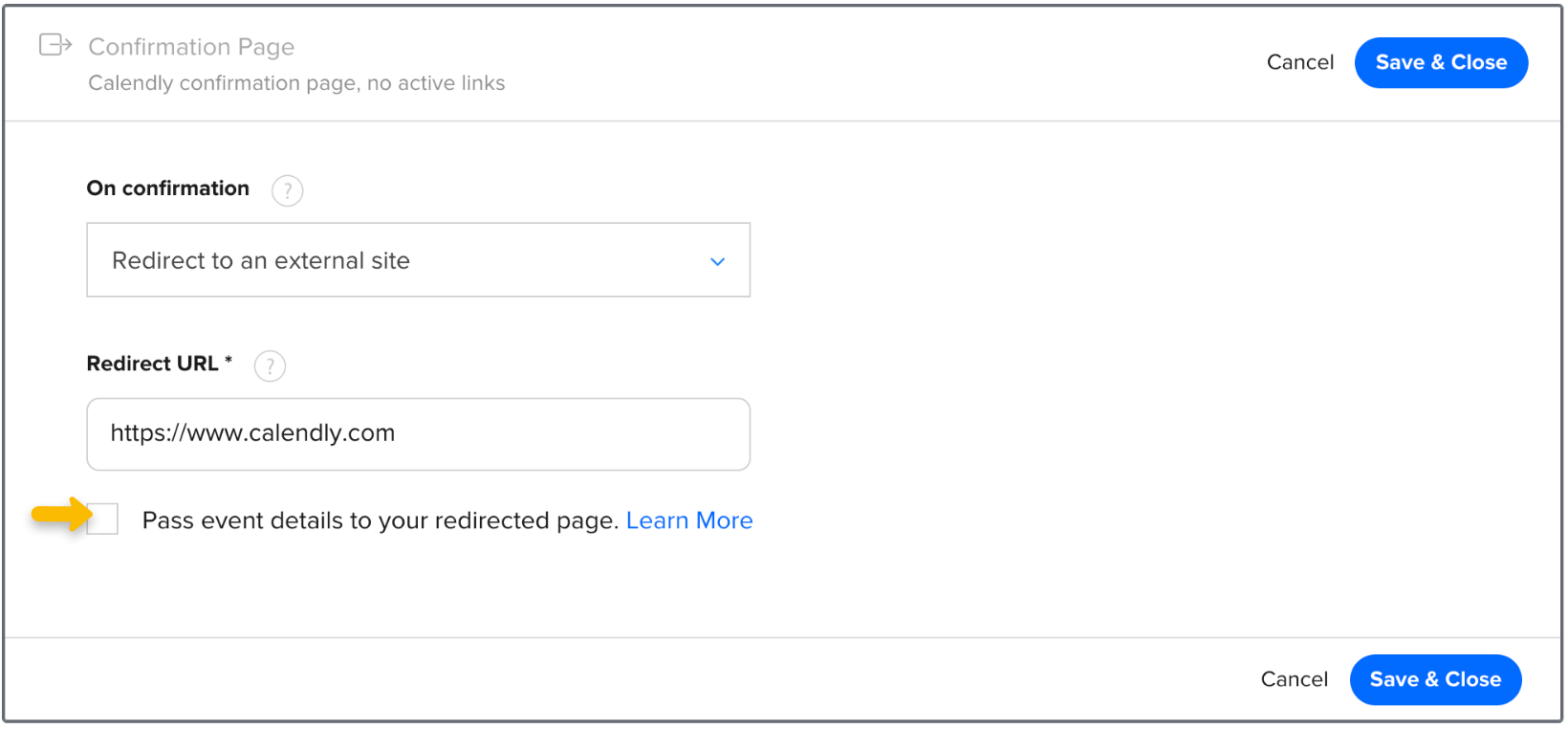Viewport: 1568px width, 729px height.
Task: Click the 'Redirect URL' field label
Action: point(152,364)
